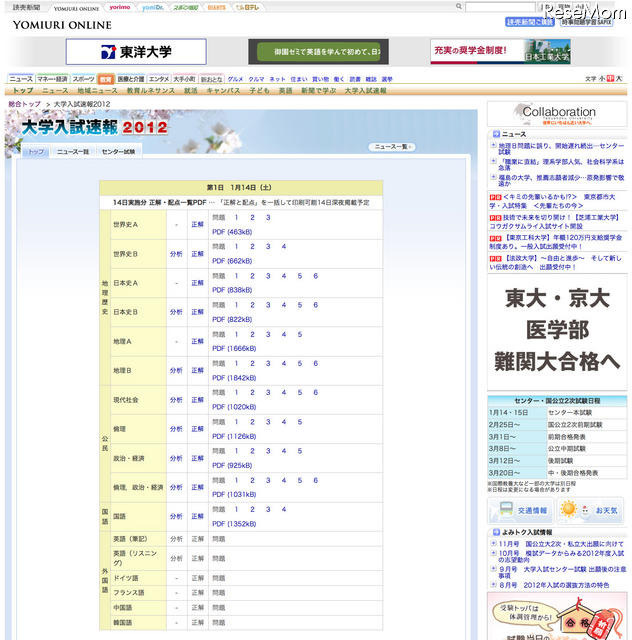Click the ニュース一覧 pill button
This screenshot has height=640, width=632.
click(x=392, y=147)
